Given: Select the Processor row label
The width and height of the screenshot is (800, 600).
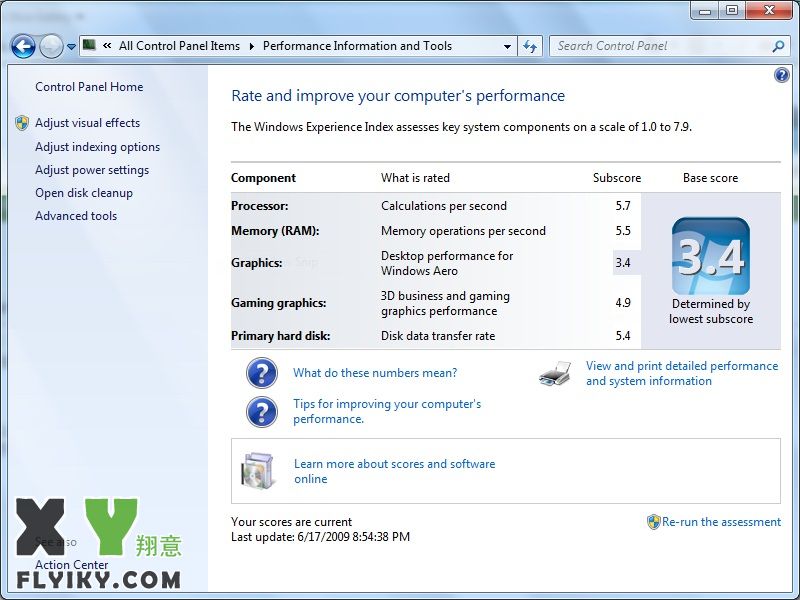Looking at the screenshot, I should [x=260, y=206].
